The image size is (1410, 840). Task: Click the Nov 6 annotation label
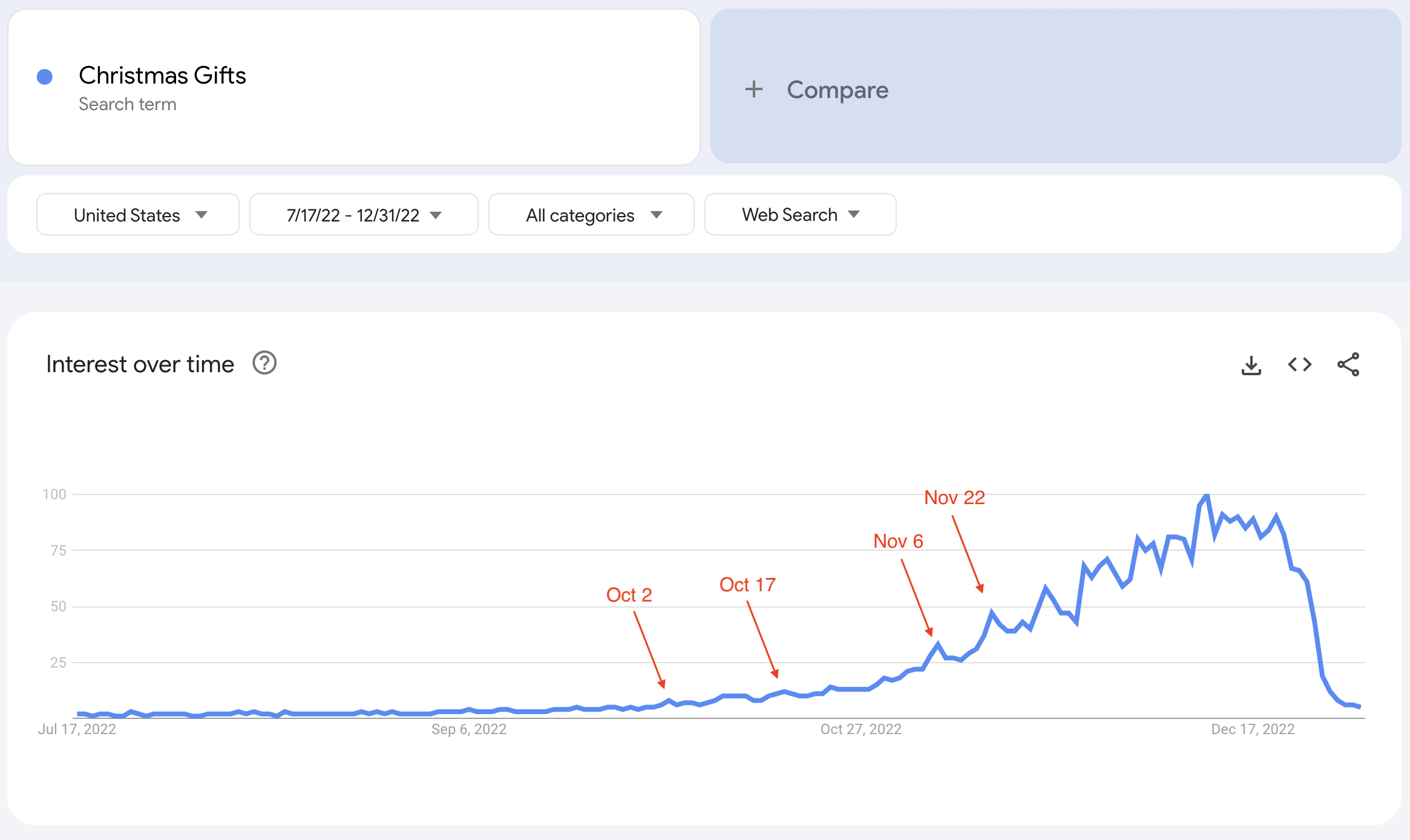pos(898,541)
